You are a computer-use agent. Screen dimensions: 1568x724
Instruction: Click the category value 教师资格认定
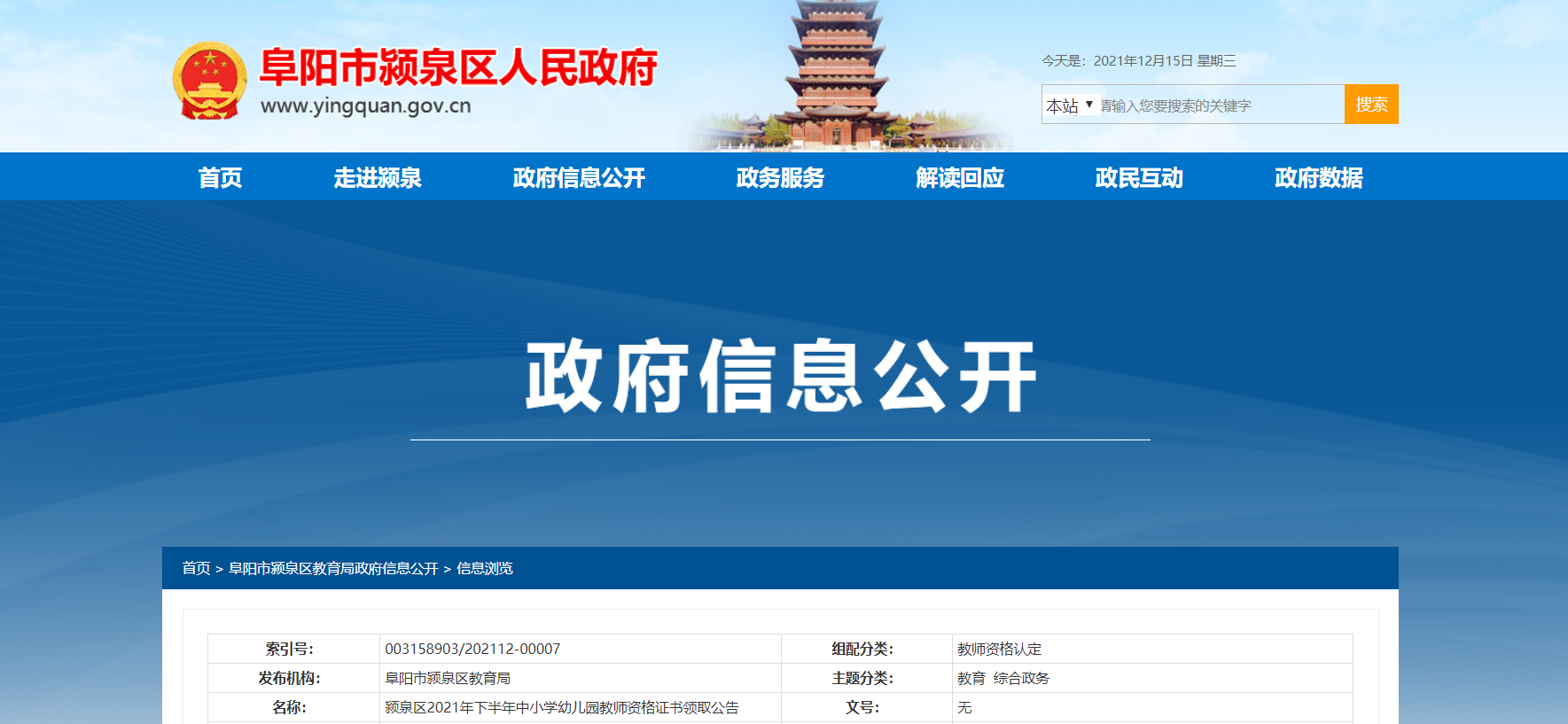pos(1000,649)
